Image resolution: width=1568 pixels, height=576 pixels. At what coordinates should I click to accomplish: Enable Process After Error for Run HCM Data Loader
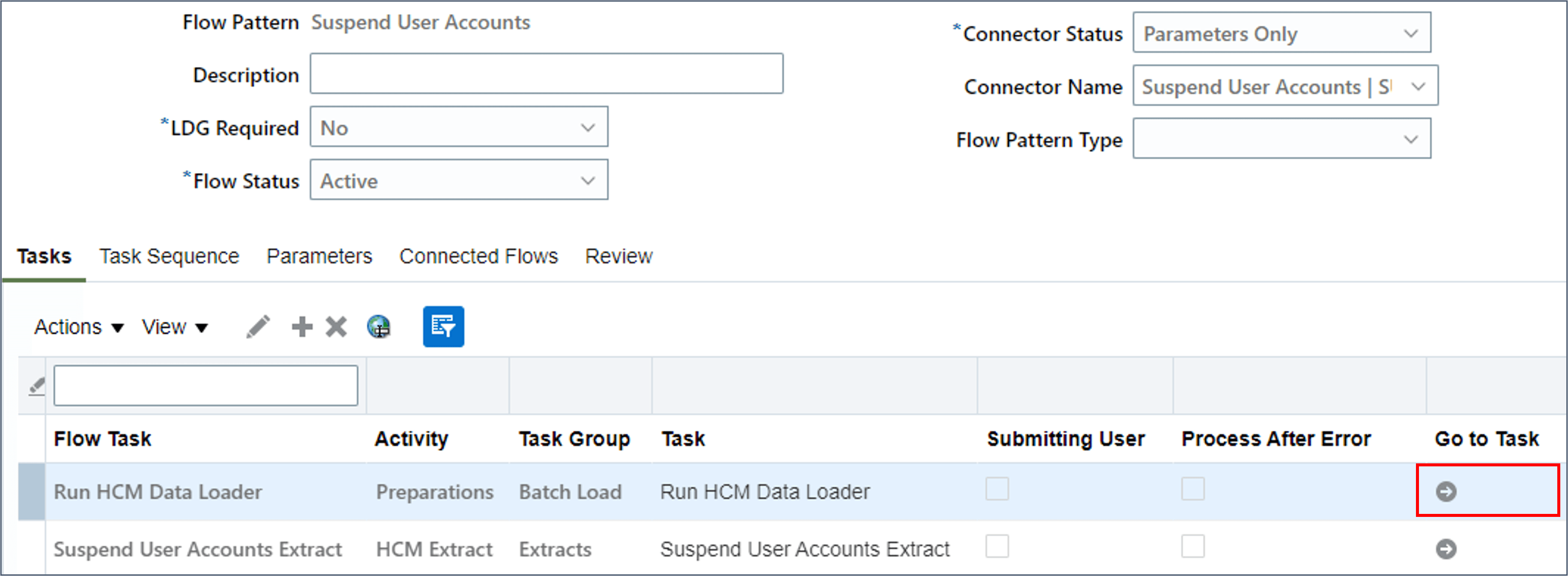tap(1193, 489)
